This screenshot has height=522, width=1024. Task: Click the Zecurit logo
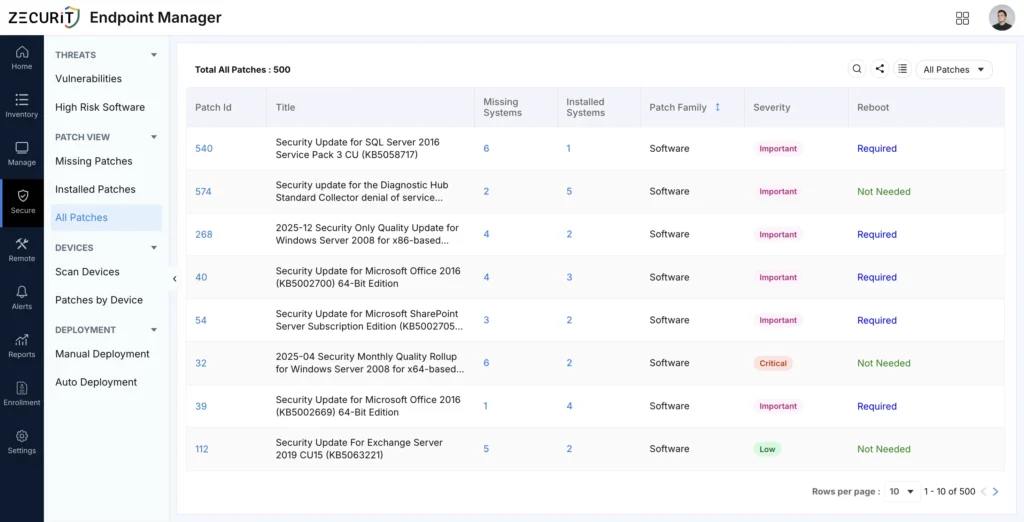pyautogui.click(x=44, y=18)
